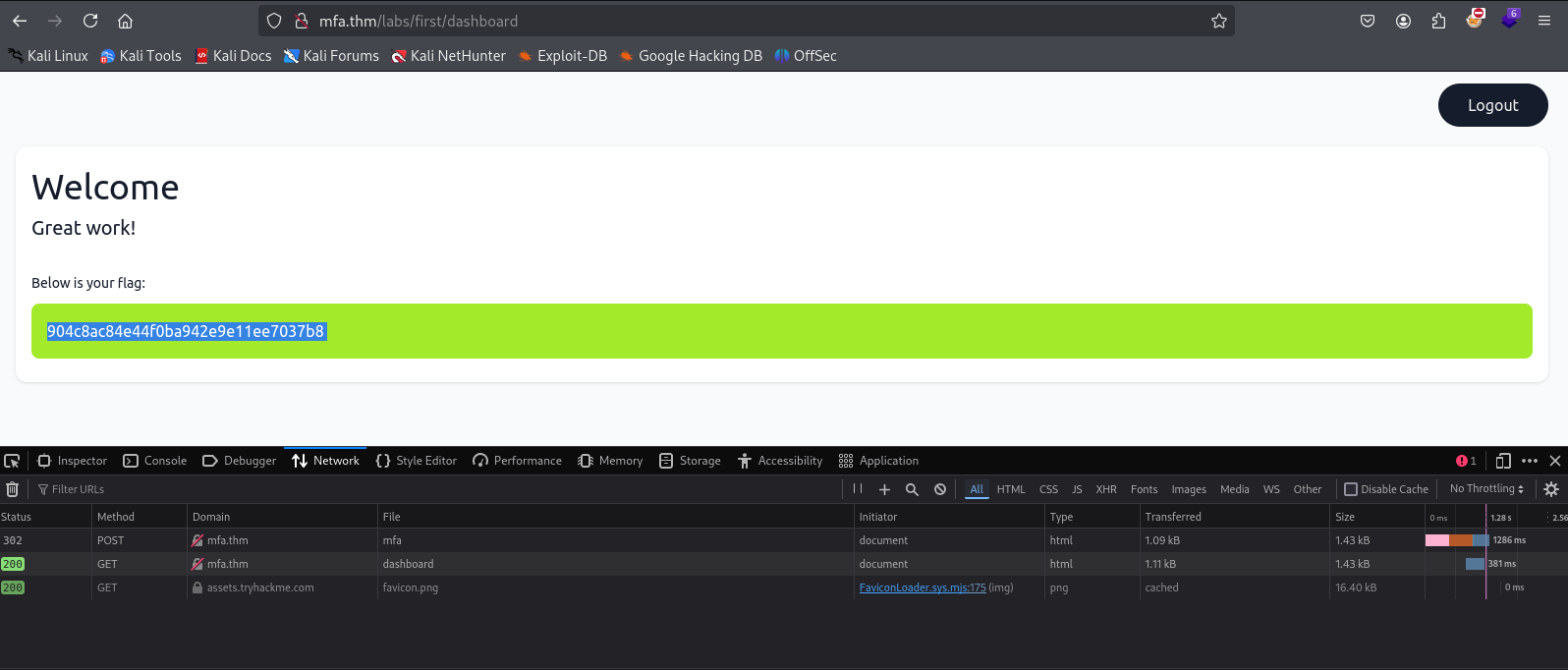Open the Firefox hamburger application menu
The width and height of the screenshot is (1568, 670).
tap(1544, 21)
